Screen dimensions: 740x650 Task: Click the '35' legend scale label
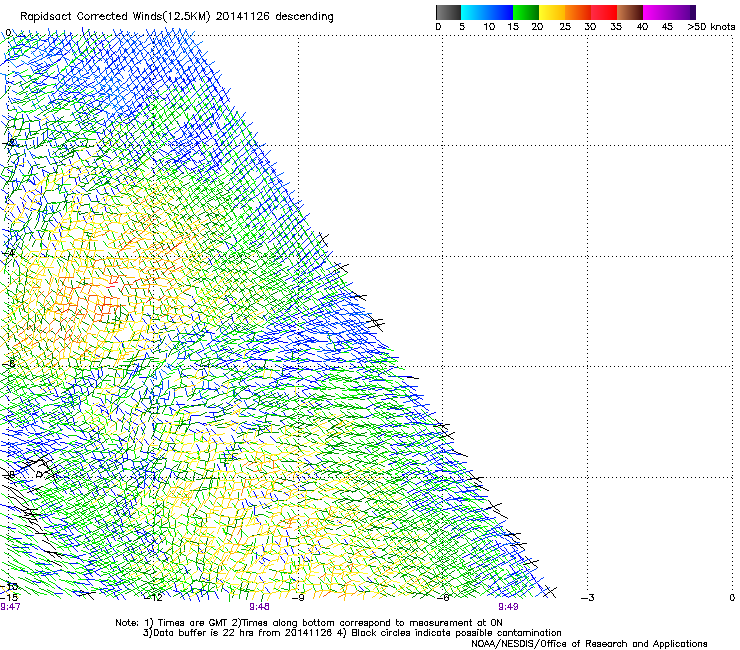pyautogui.click(x=616, y=27)
